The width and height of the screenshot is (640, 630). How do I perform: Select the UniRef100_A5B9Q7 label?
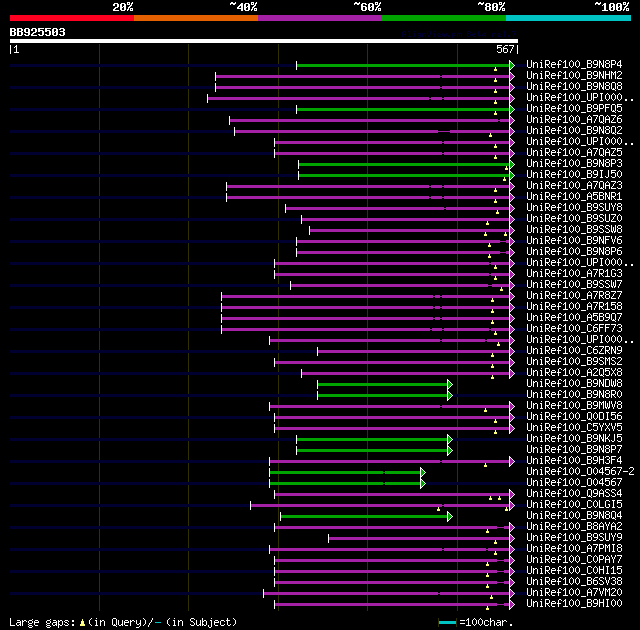[x=574, y=318]
